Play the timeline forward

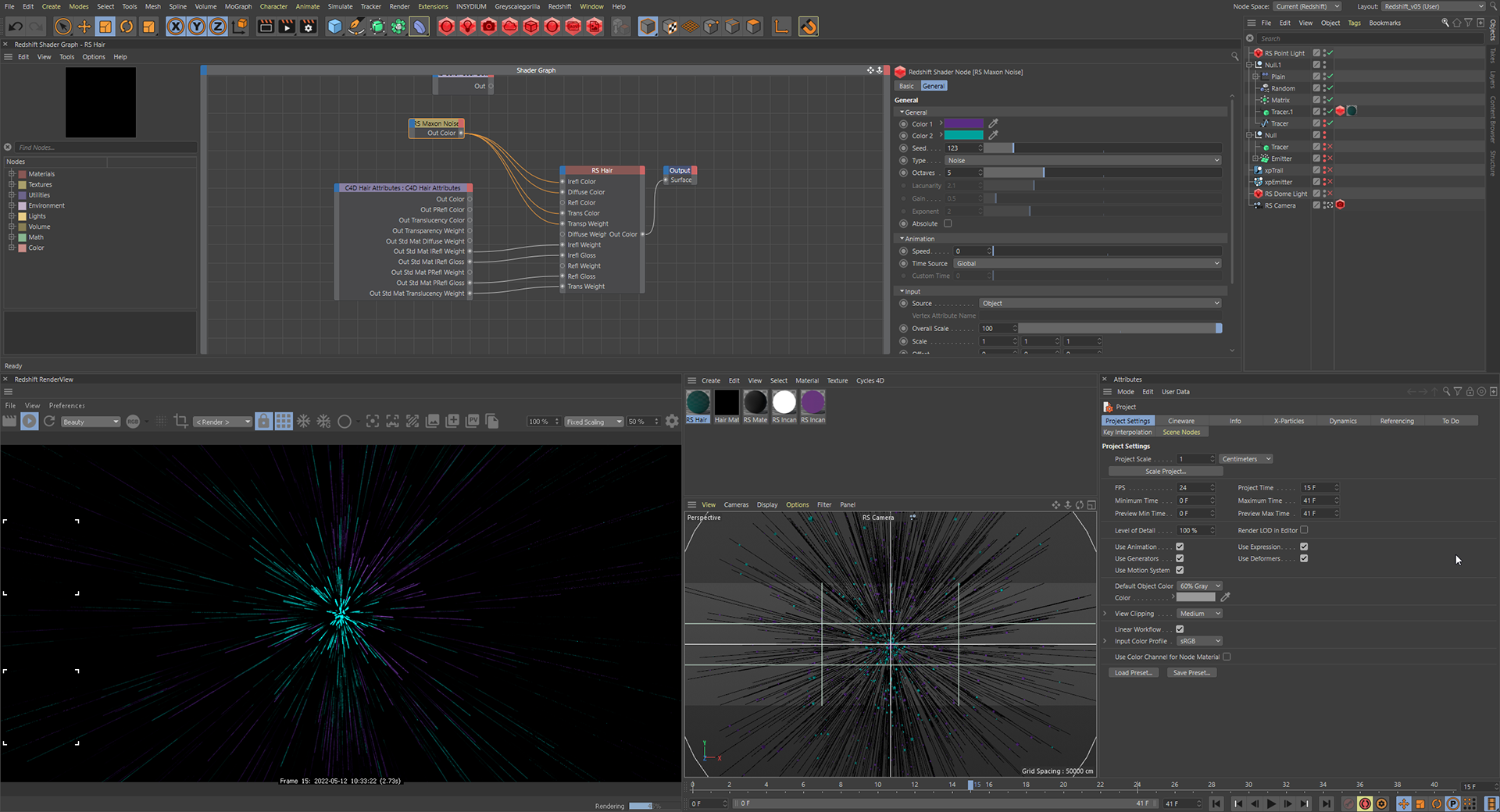tap(1271, 803)
